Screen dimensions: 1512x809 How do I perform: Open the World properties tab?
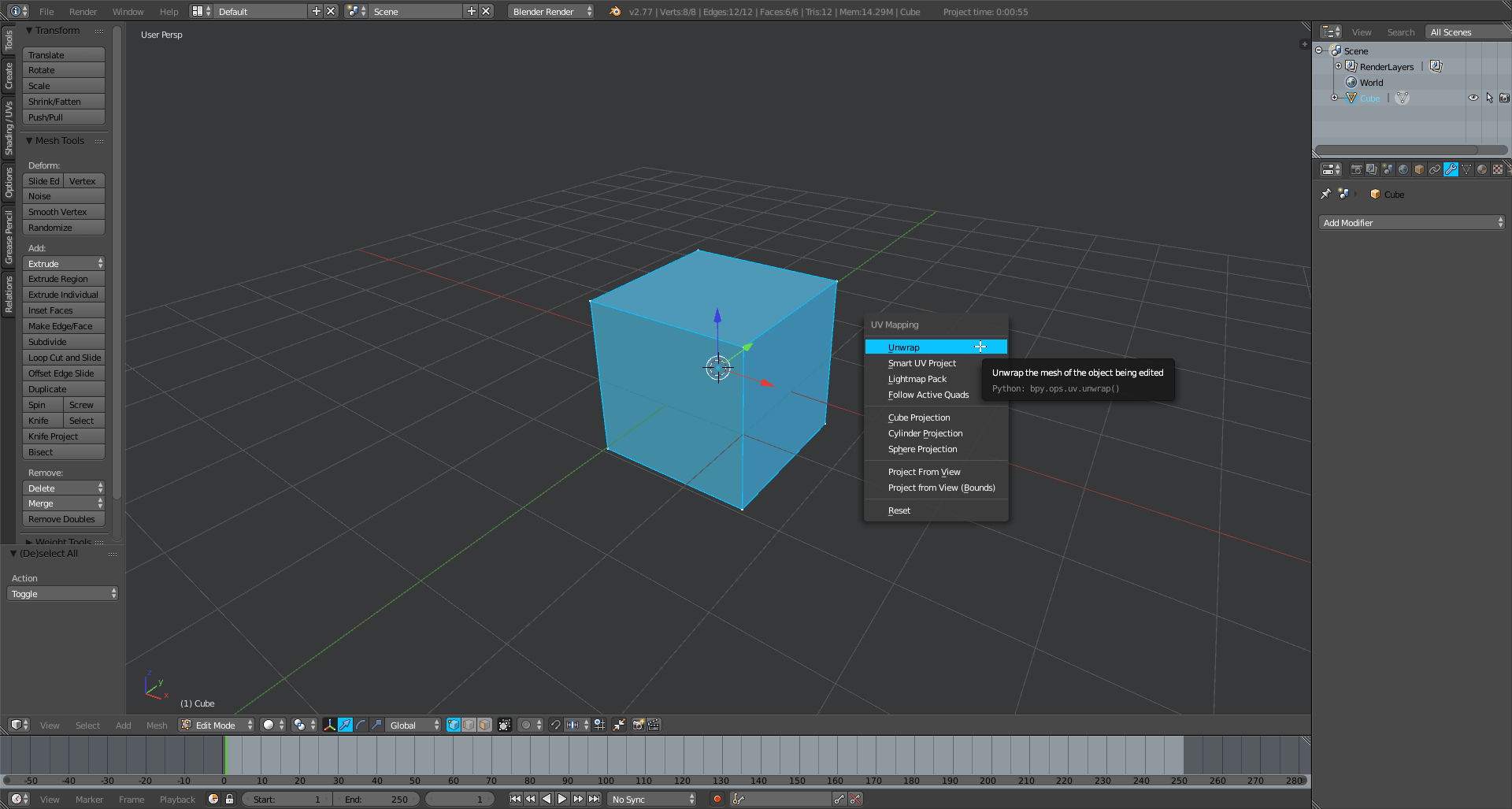pos(1403,169)
